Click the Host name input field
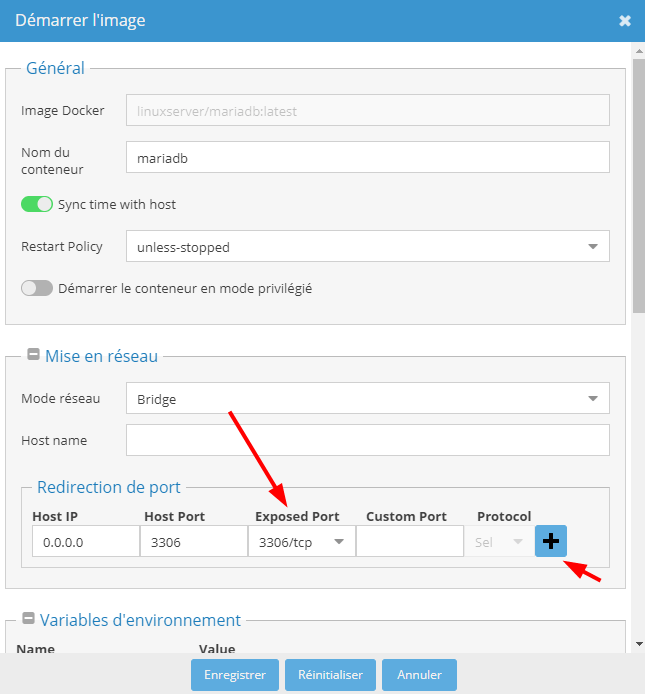Image resolution: width=645 pixels, height=694 pixels. click(367, 440)
